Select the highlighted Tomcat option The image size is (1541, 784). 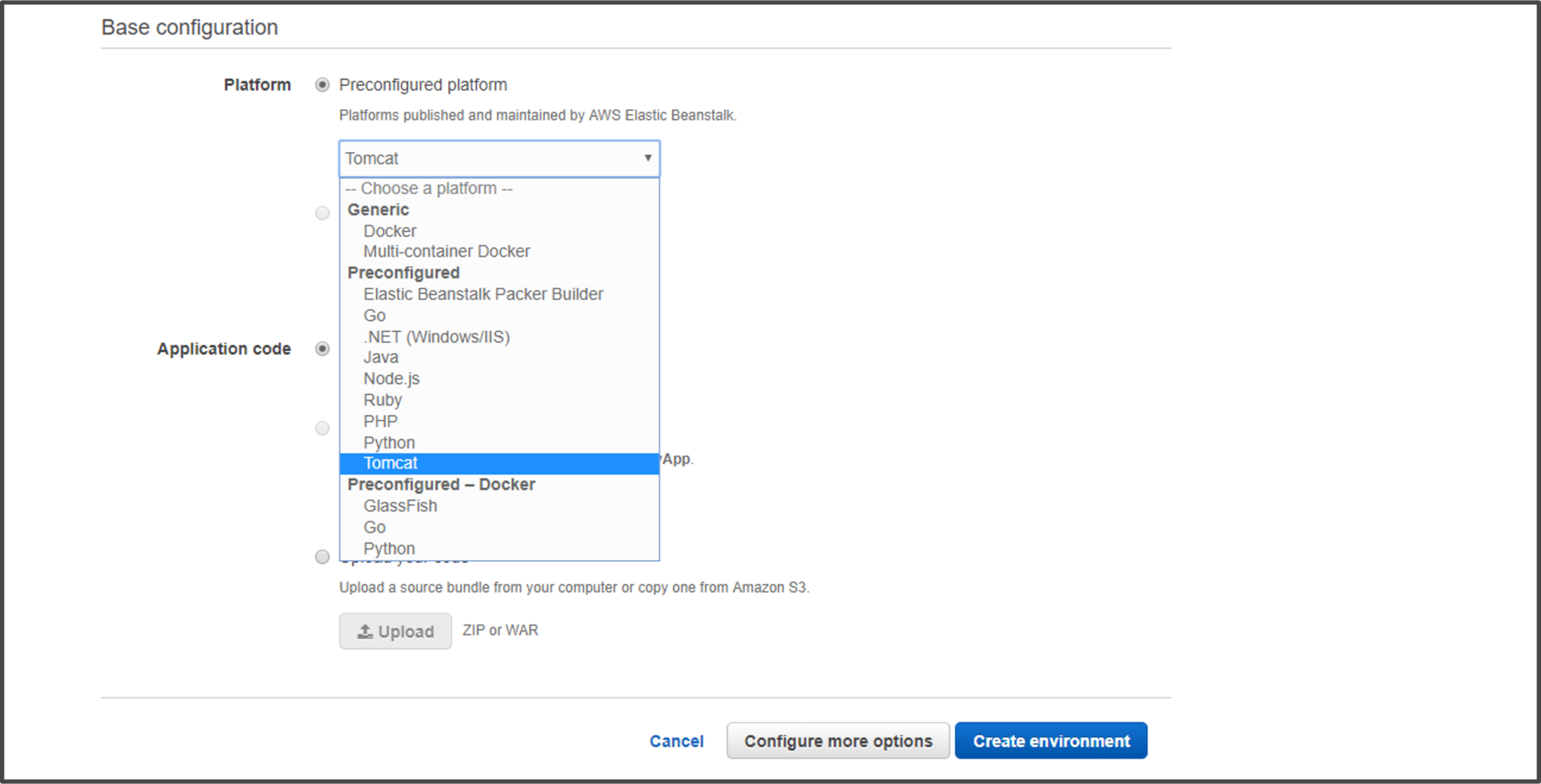pyautogui.click(x=499, y=463)
